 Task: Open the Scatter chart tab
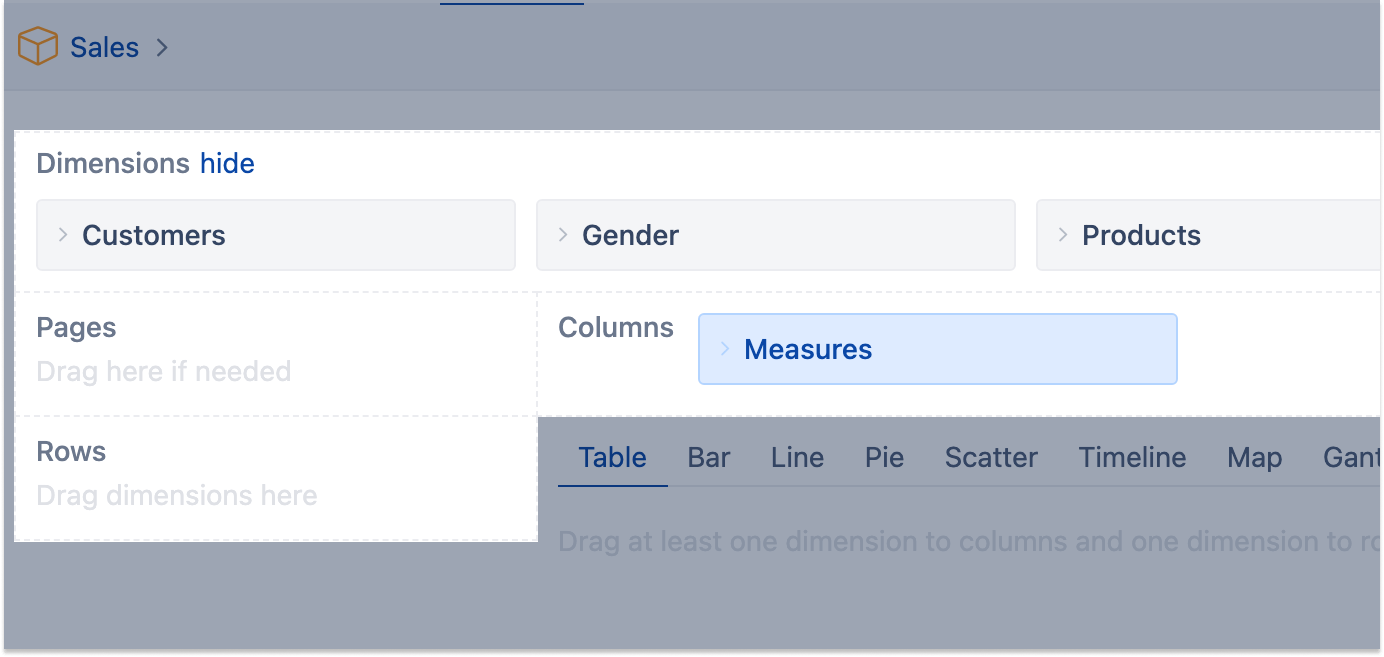click(x=991, y=458)
